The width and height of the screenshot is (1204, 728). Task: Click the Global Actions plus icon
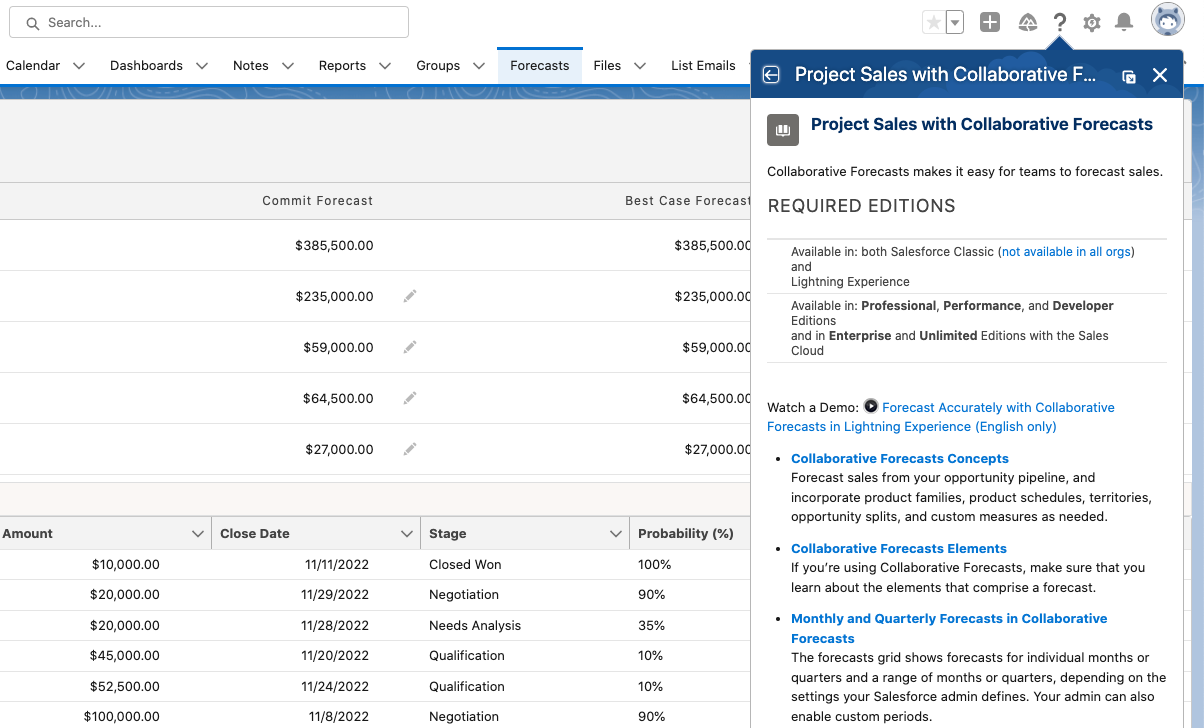point(990,22)
